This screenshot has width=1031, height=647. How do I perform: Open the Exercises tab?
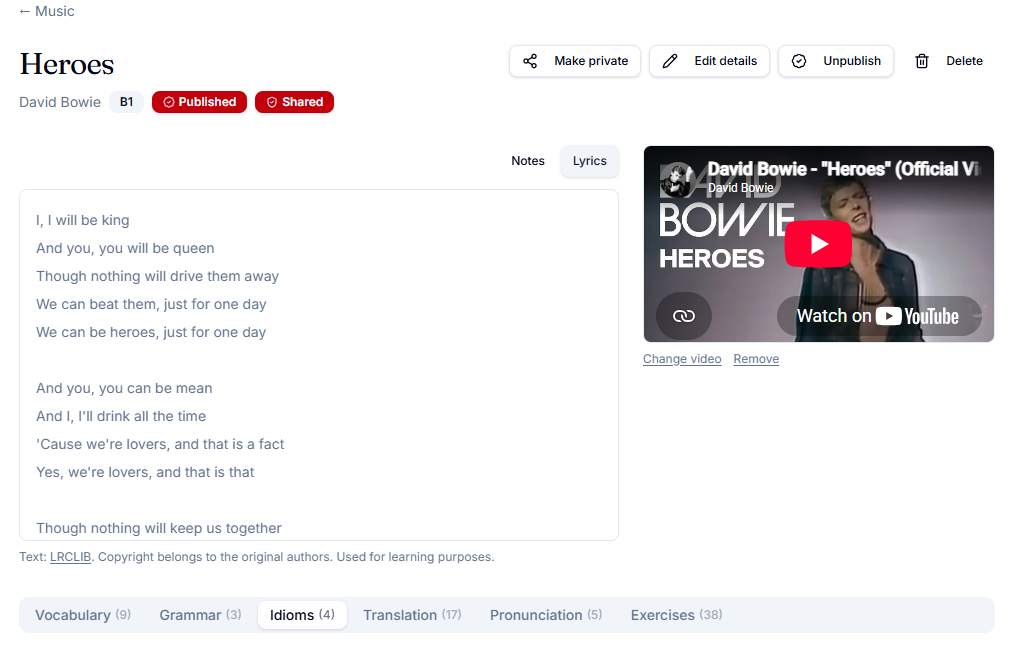(677, 615)
